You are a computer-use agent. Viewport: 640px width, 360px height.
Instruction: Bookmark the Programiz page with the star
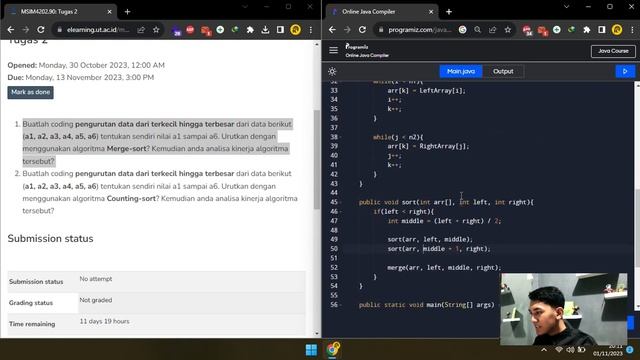(508, 30)
